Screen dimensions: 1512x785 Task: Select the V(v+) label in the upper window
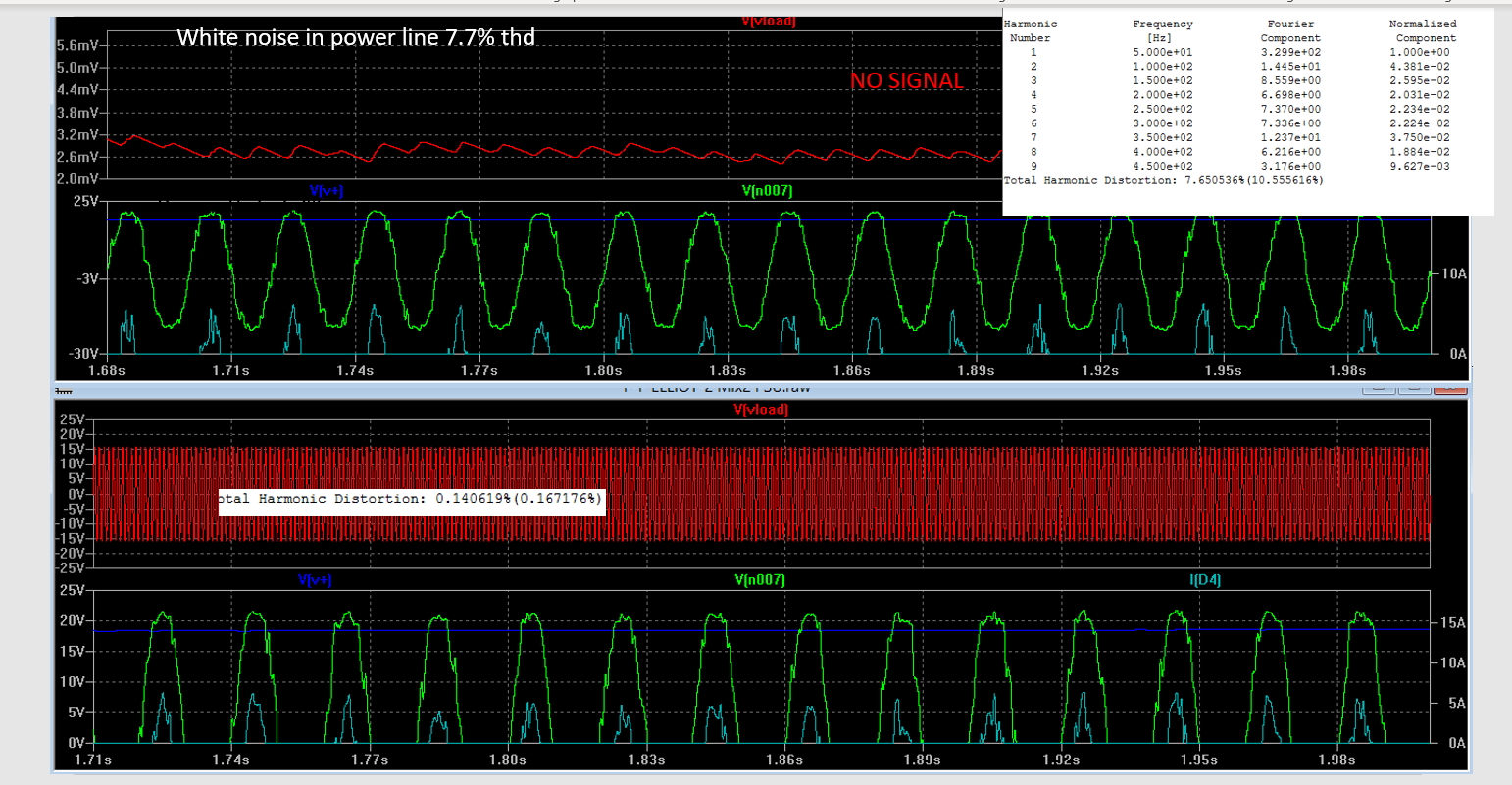click(327, 191)
